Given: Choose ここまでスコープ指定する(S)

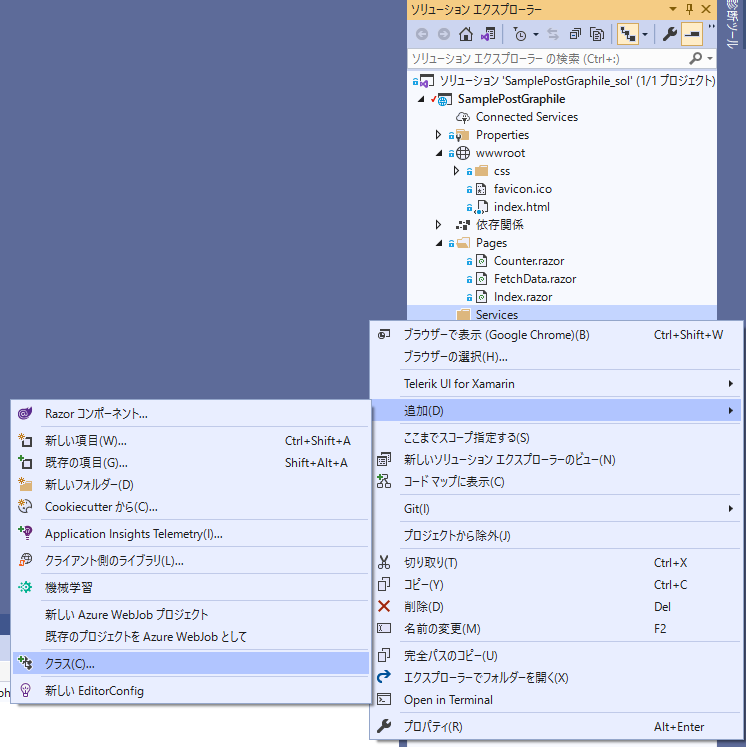Looking at the screenshot, I should tap(555, 438).
